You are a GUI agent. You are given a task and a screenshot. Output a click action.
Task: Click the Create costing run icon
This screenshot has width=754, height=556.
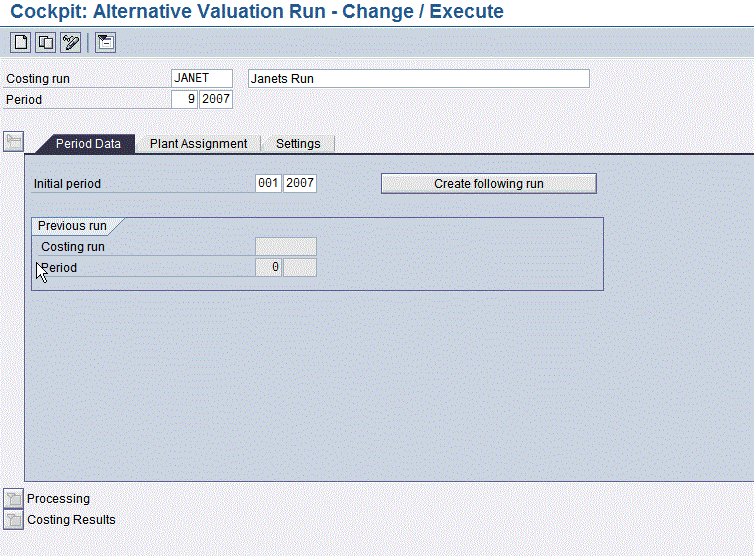click(20, 42)
